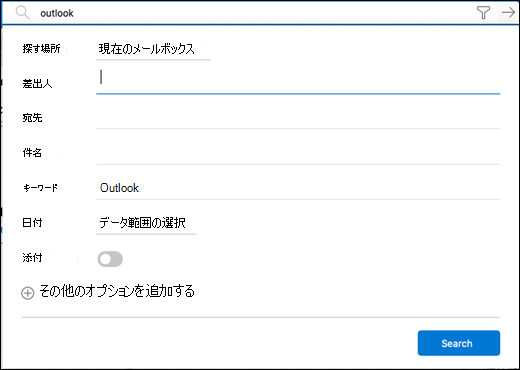
Task: Click the magnifying glass search icon
Action: pyautogui.click(x=23, y=13)
